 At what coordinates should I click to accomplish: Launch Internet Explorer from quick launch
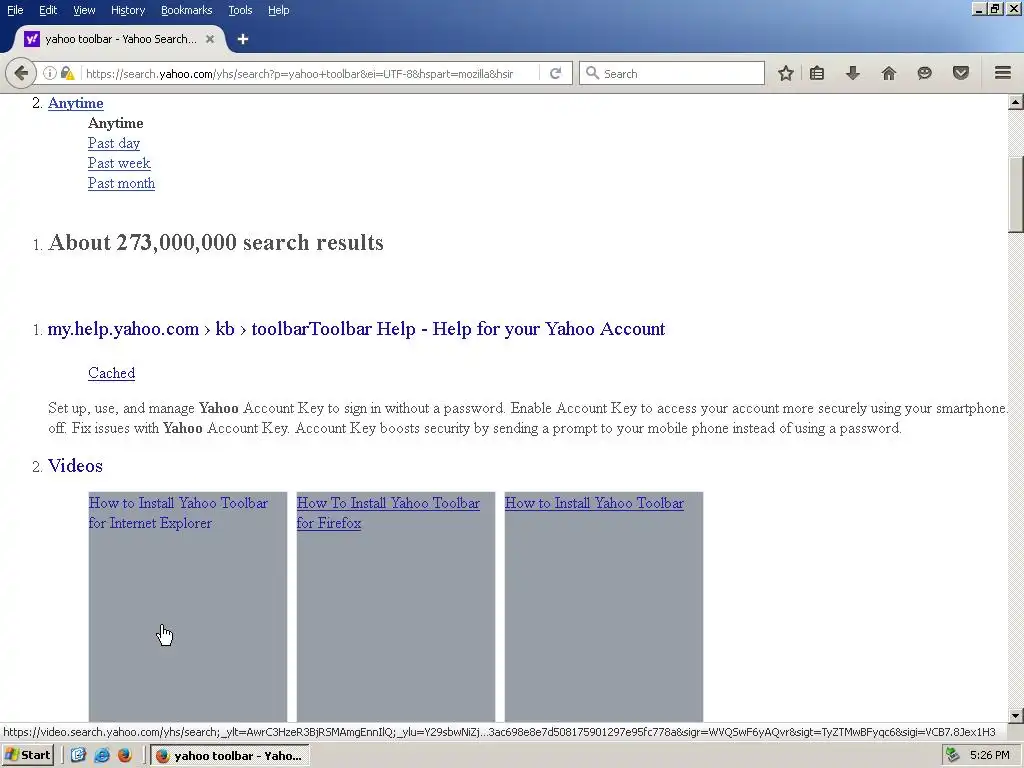pos(101,756)
